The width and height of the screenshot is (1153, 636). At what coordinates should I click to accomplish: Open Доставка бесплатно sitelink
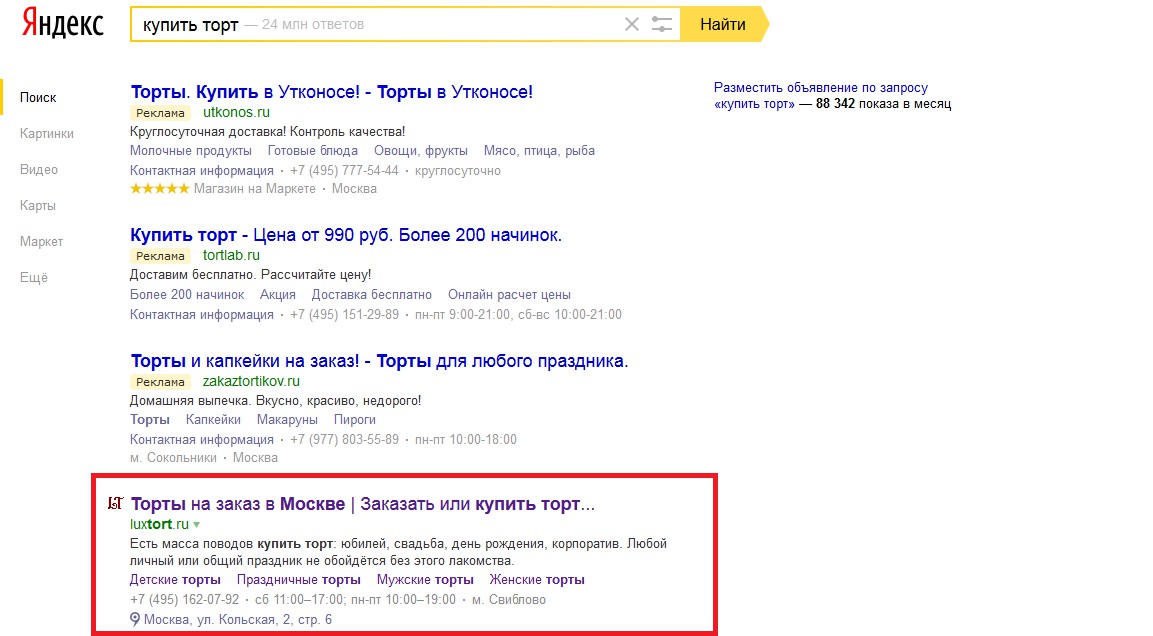[x=371, y=295]
